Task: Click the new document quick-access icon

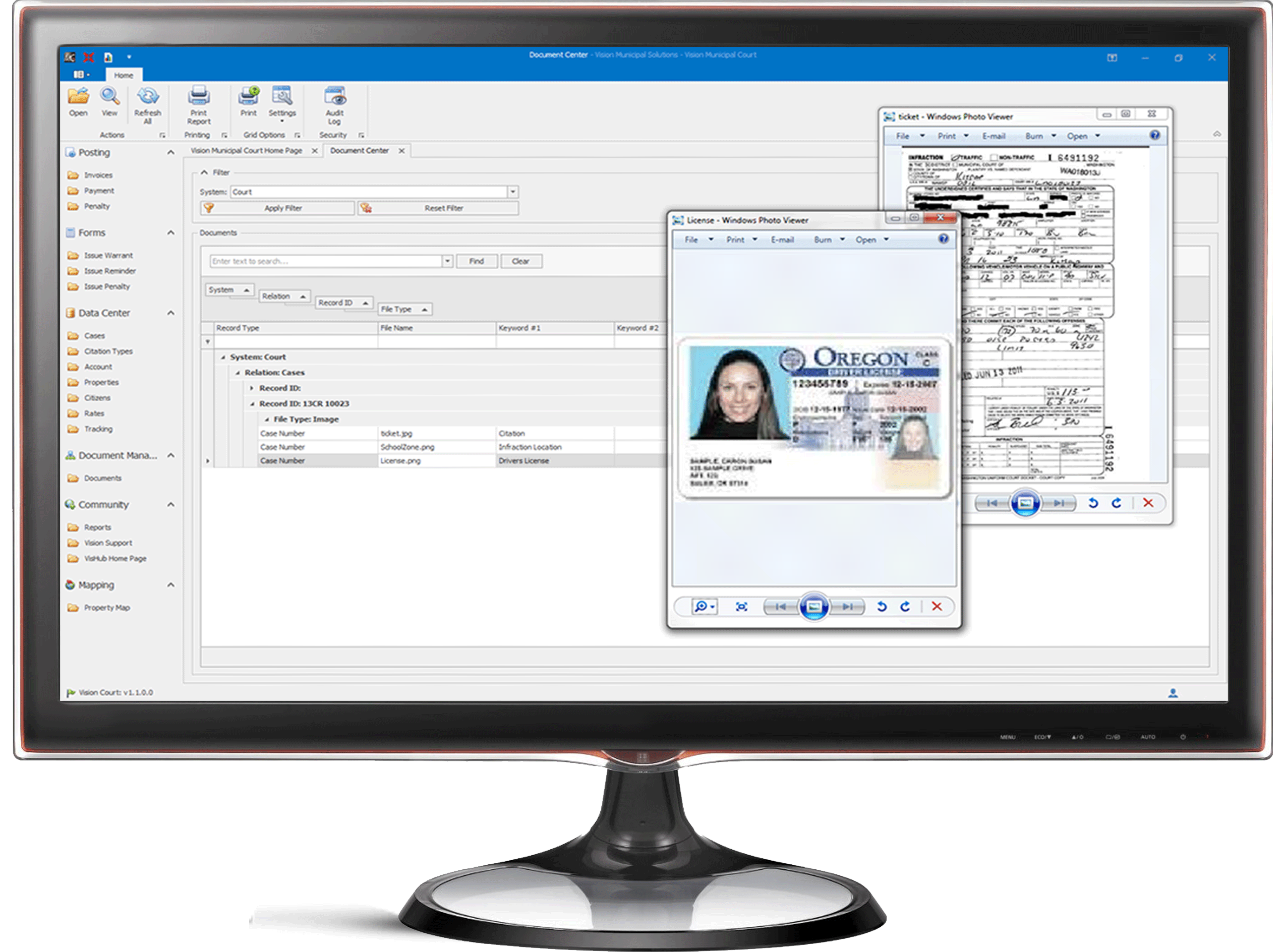Action: pyautogui.click(x=108, y=57)
